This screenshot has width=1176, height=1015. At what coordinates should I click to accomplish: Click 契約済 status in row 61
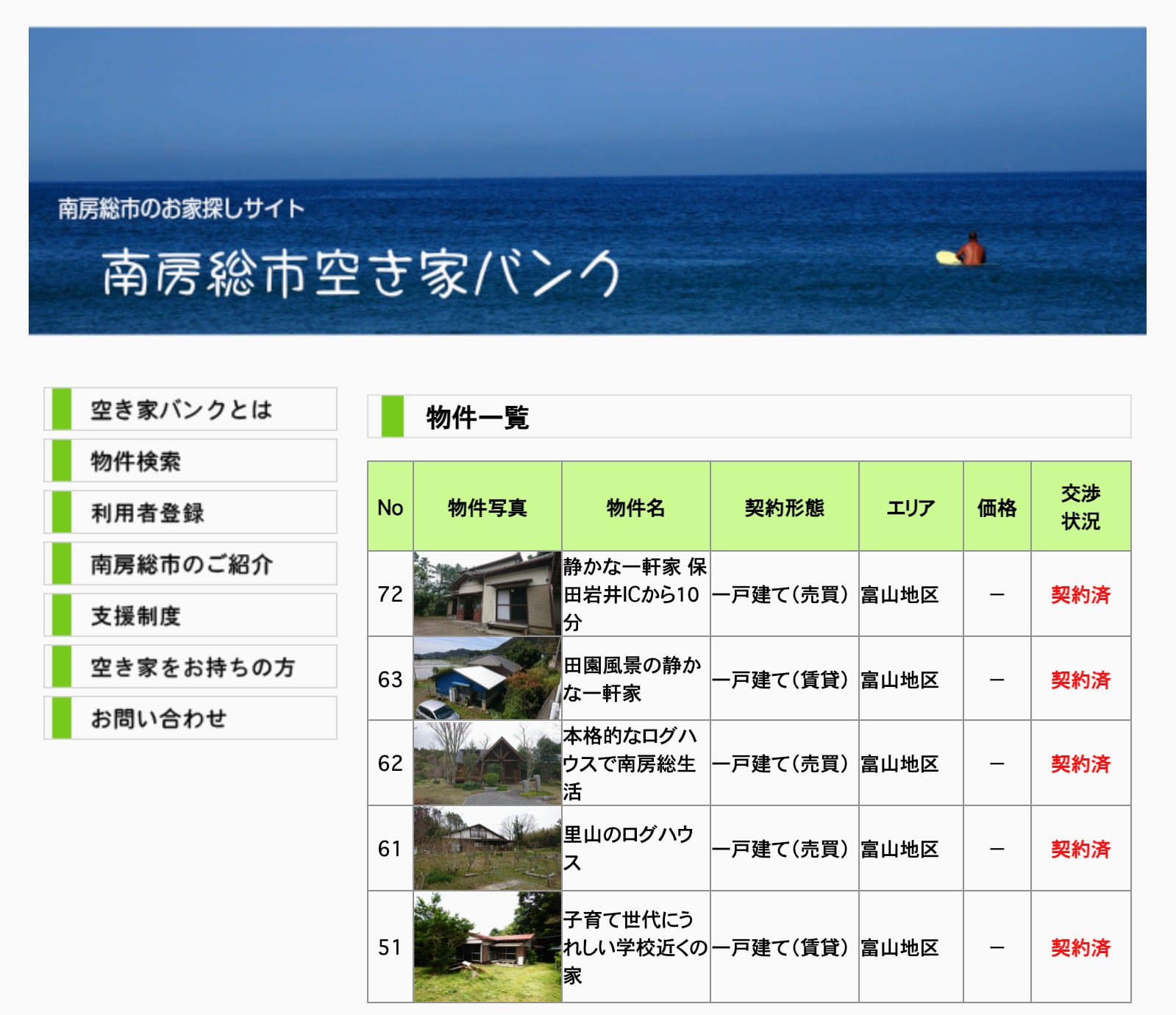coord(1080,849)
